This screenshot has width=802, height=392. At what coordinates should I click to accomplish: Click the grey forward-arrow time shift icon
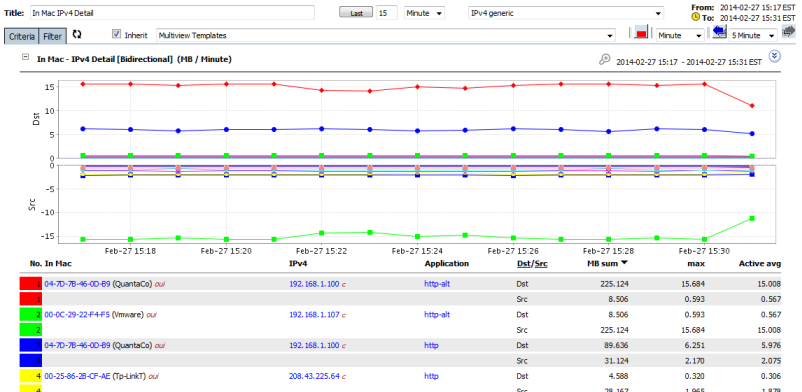pos(789,33)
